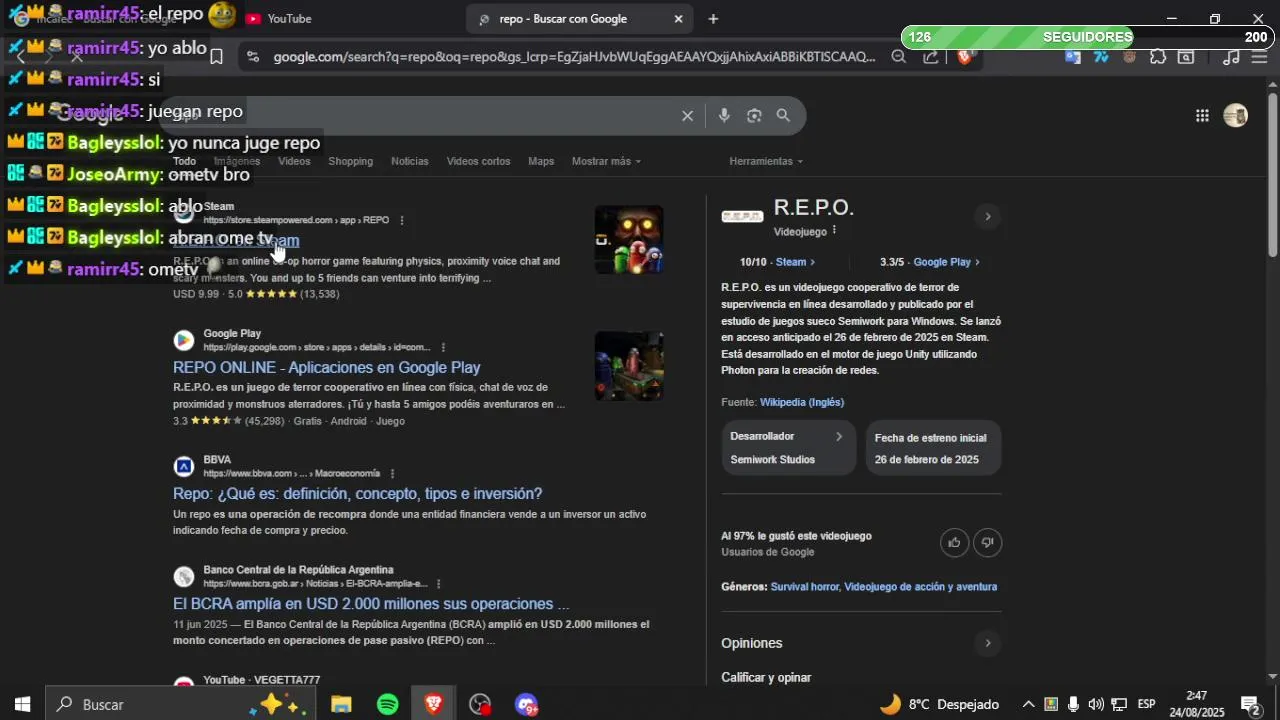Close the 'repo - Buscar con Google' tab
The image size is (1280, 720).
point(678,19)
